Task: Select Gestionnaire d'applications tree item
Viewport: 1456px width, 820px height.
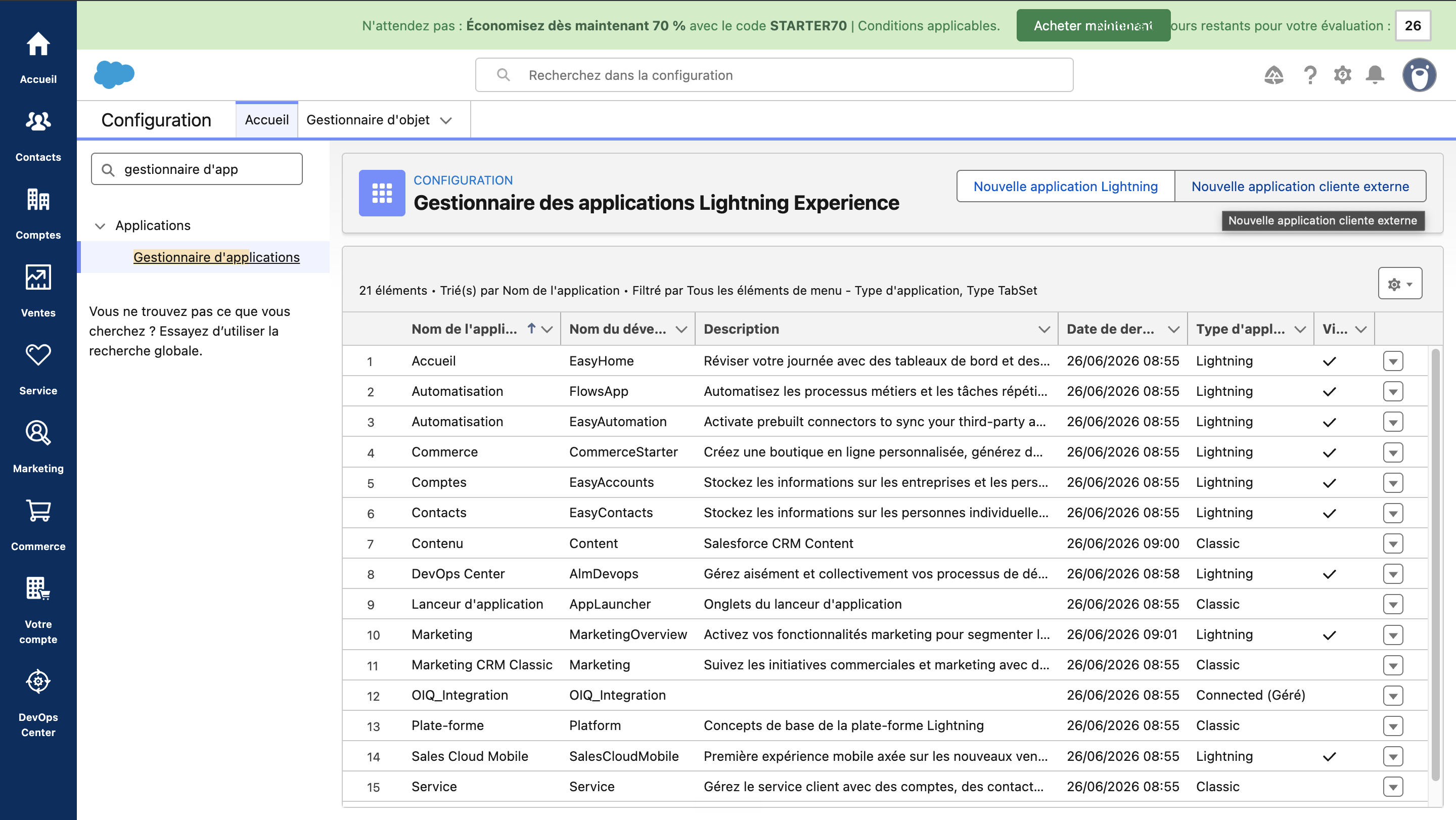Action: (216, 257)
